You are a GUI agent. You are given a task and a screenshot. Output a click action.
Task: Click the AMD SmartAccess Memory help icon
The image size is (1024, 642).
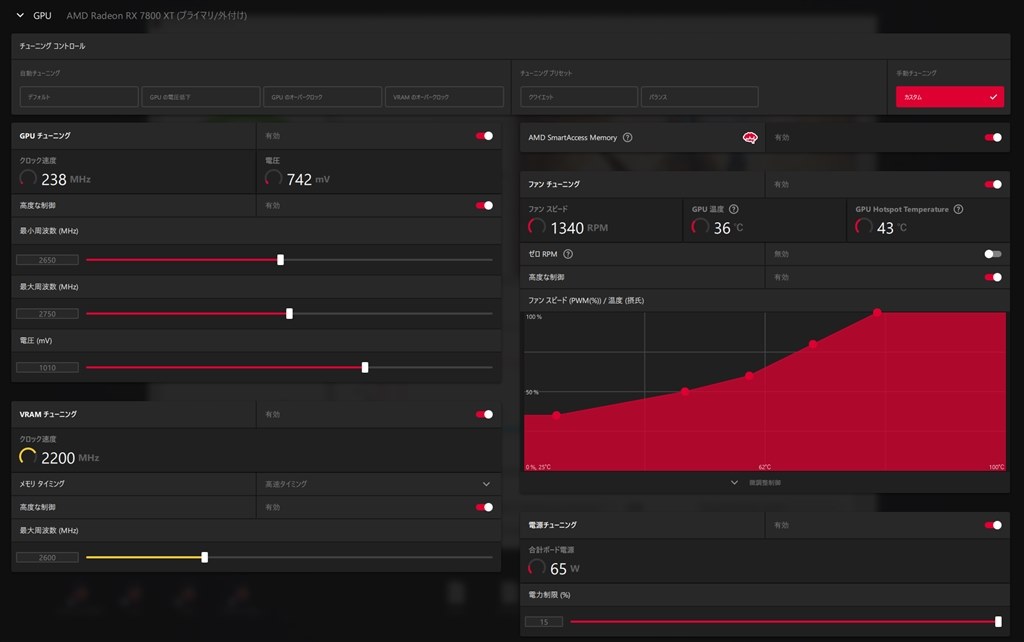[x=627, y=138]
